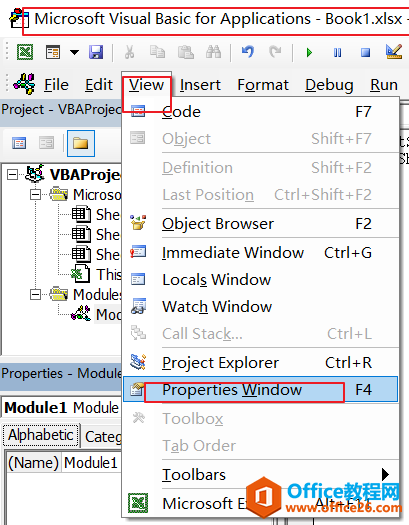This screenshot has height=525, width=409.
Task: Collapse the Microsoft Excel Objects folder
Action: tap(35, 195)
